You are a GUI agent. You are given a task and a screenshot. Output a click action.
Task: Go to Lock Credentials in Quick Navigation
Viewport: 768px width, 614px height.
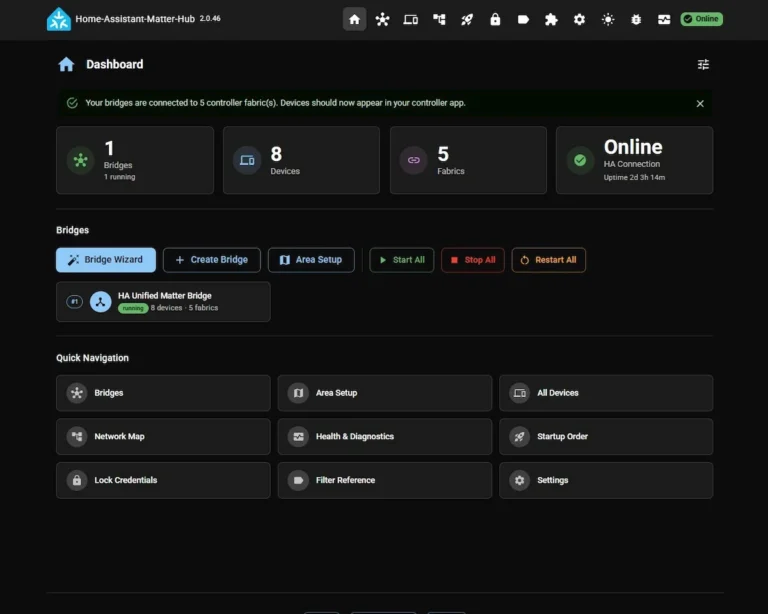click(x=163, y=480)
